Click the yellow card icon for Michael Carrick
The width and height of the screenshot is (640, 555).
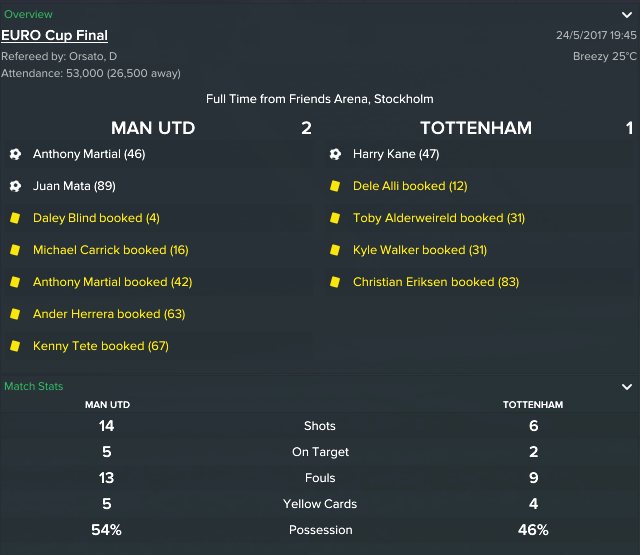(x=15, y=250)
